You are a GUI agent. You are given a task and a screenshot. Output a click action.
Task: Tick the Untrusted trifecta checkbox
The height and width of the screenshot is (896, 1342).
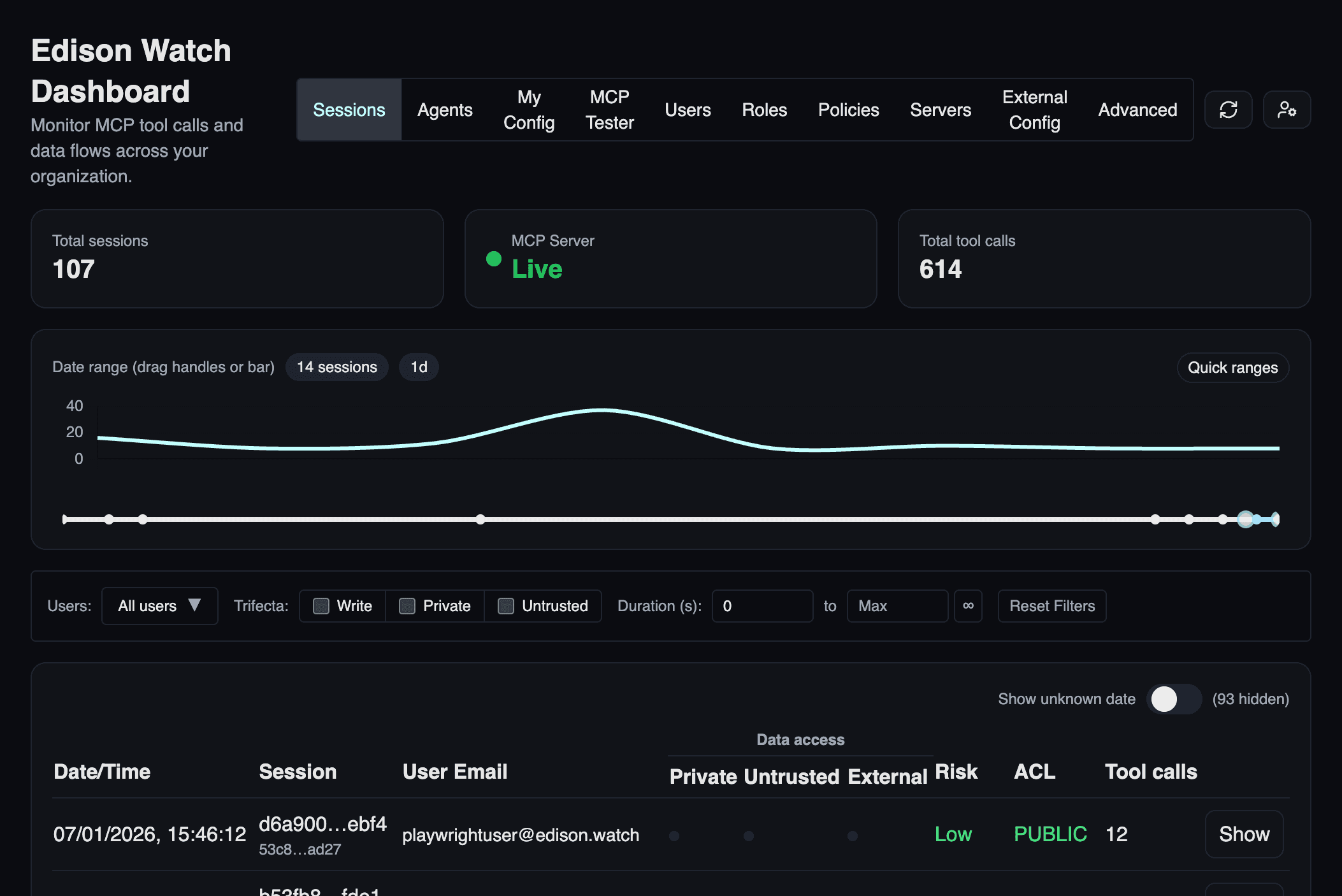coord(506,606)
